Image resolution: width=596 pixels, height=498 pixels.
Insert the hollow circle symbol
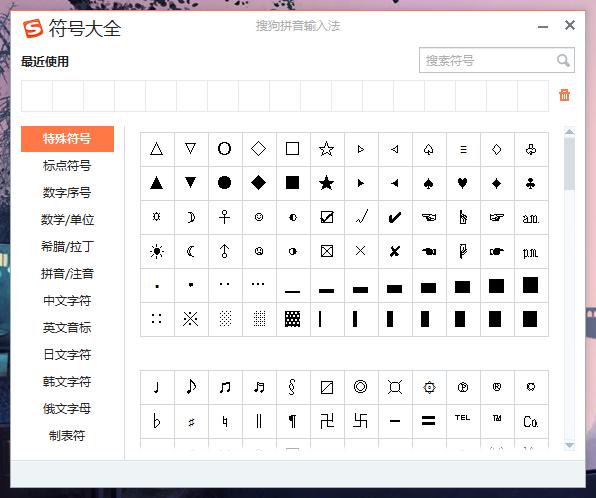point(224,149)
